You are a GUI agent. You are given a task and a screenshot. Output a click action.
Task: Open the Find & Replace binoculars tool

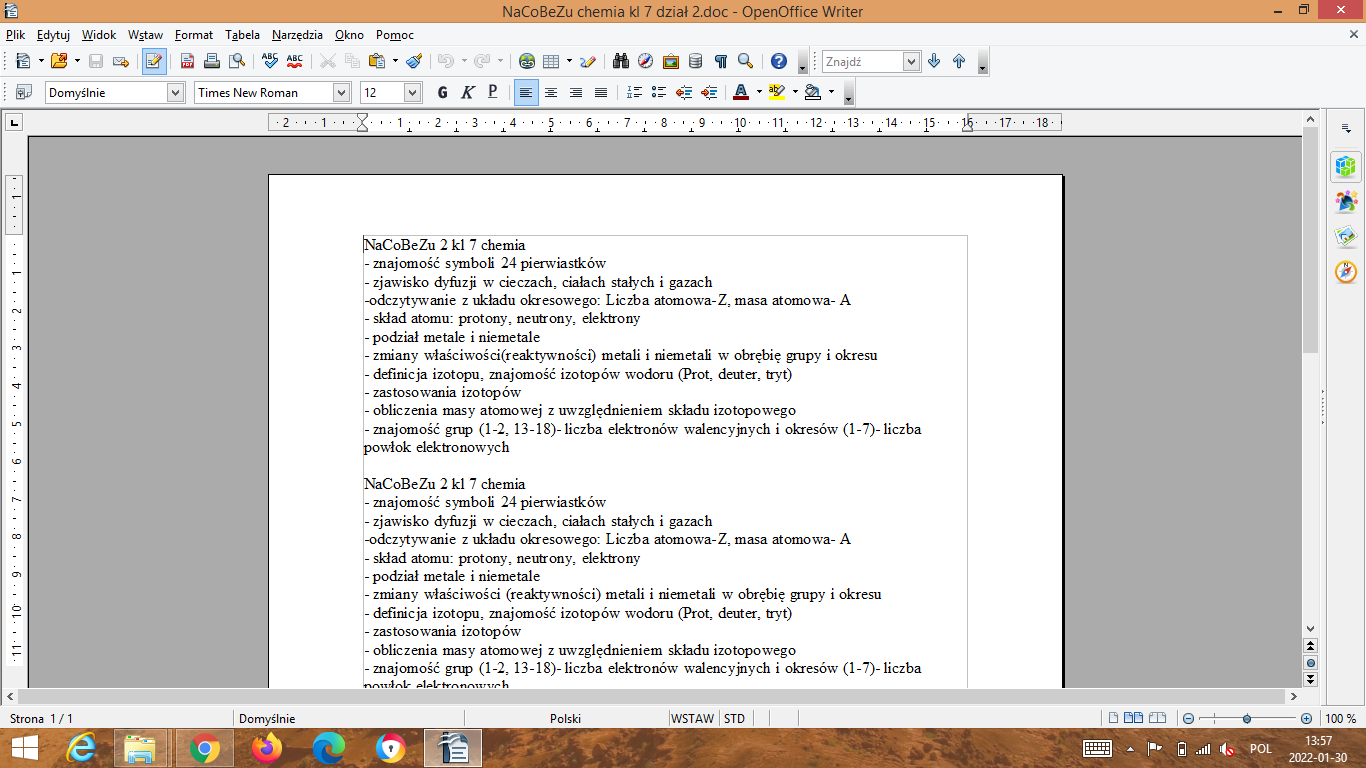(x=621, y=61)
